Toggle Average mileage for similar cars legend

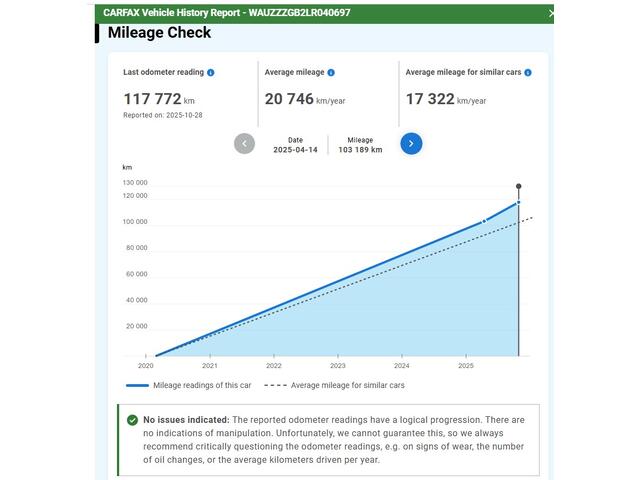click(x=334, y=385)
